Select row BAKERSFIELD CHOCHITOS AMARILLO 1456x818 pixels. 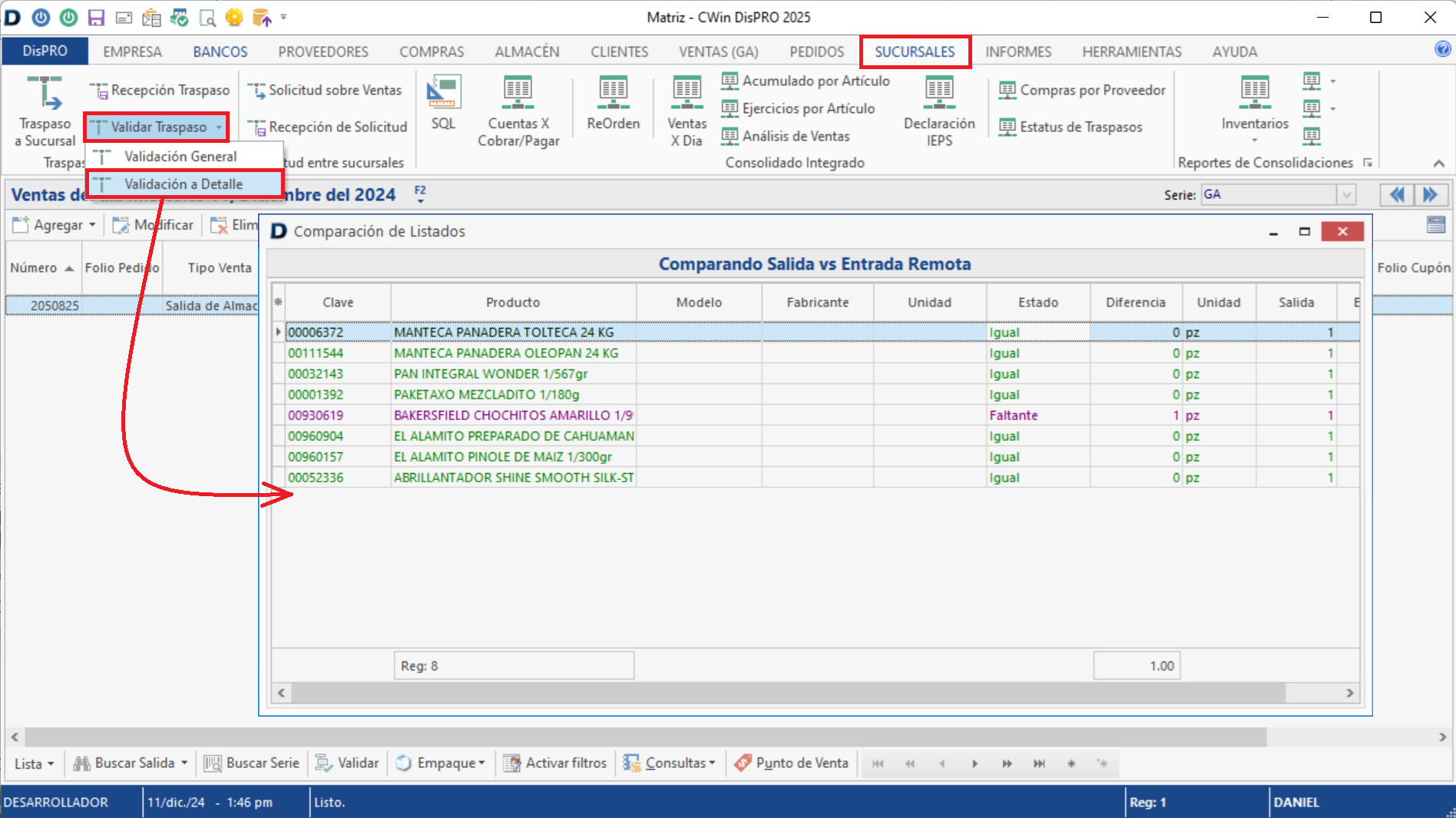[x=815, y=415]
